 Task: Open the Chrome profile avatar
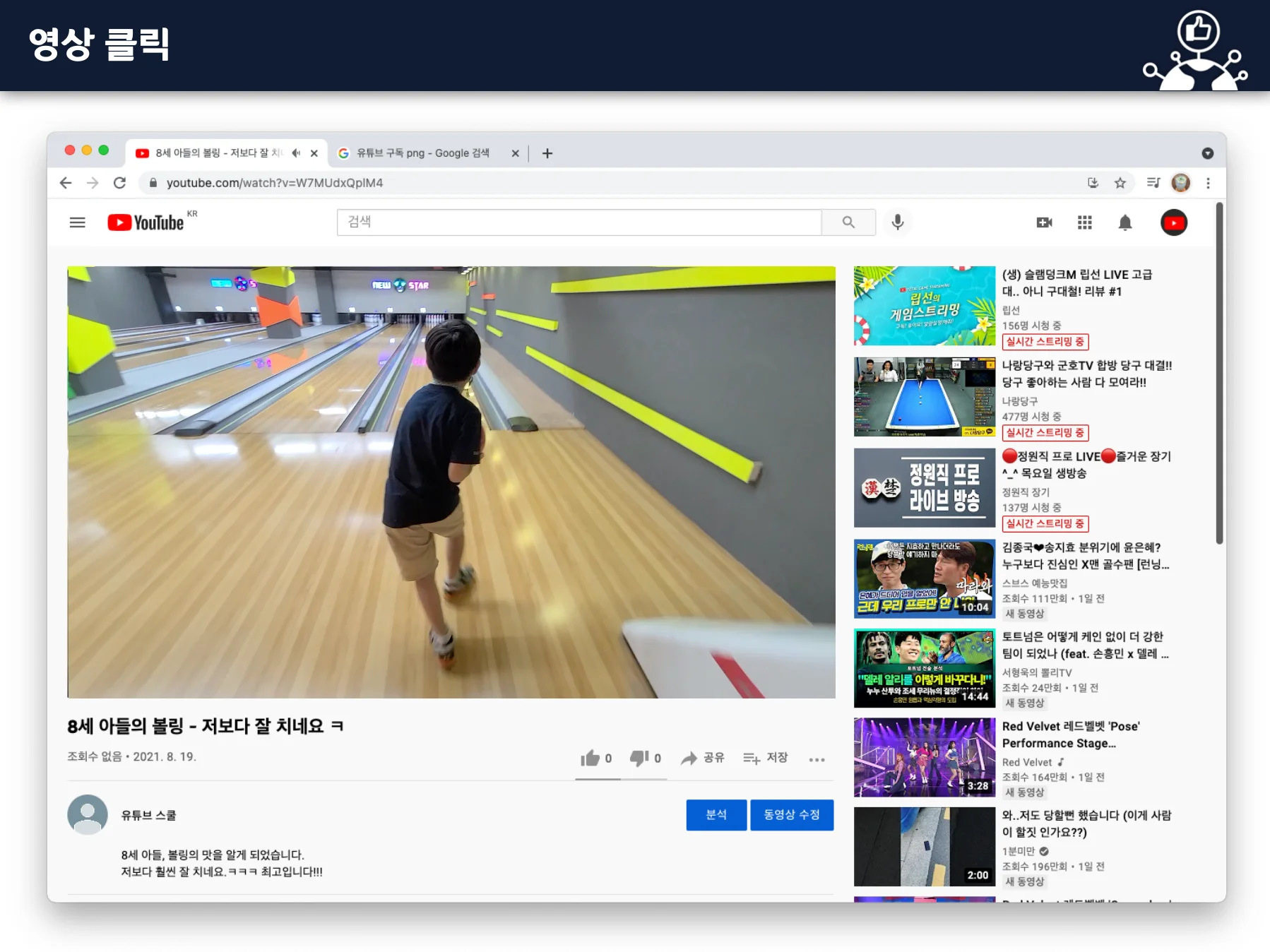click(1181, 183)
